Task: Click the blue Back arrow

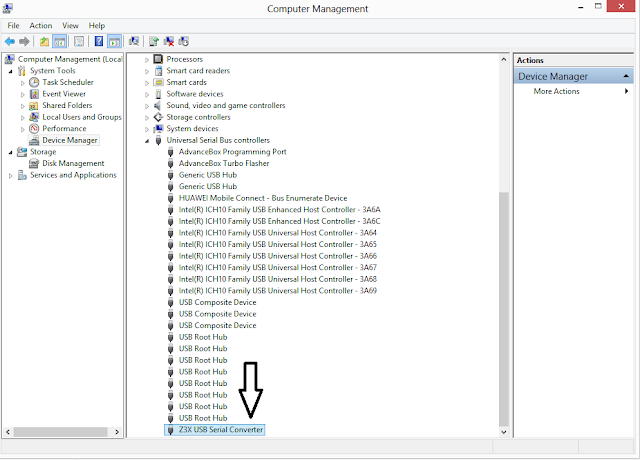Action: pos(10,41)
